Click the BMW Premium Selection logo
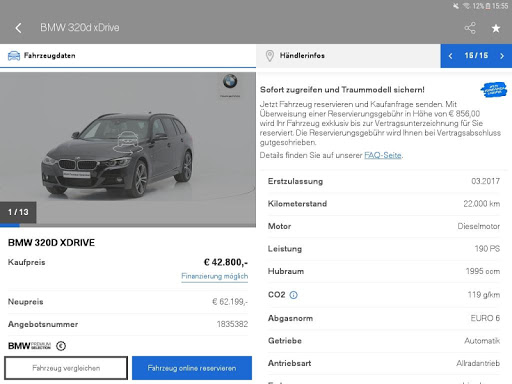The image size is (512, 384). [x=29, y=346]
